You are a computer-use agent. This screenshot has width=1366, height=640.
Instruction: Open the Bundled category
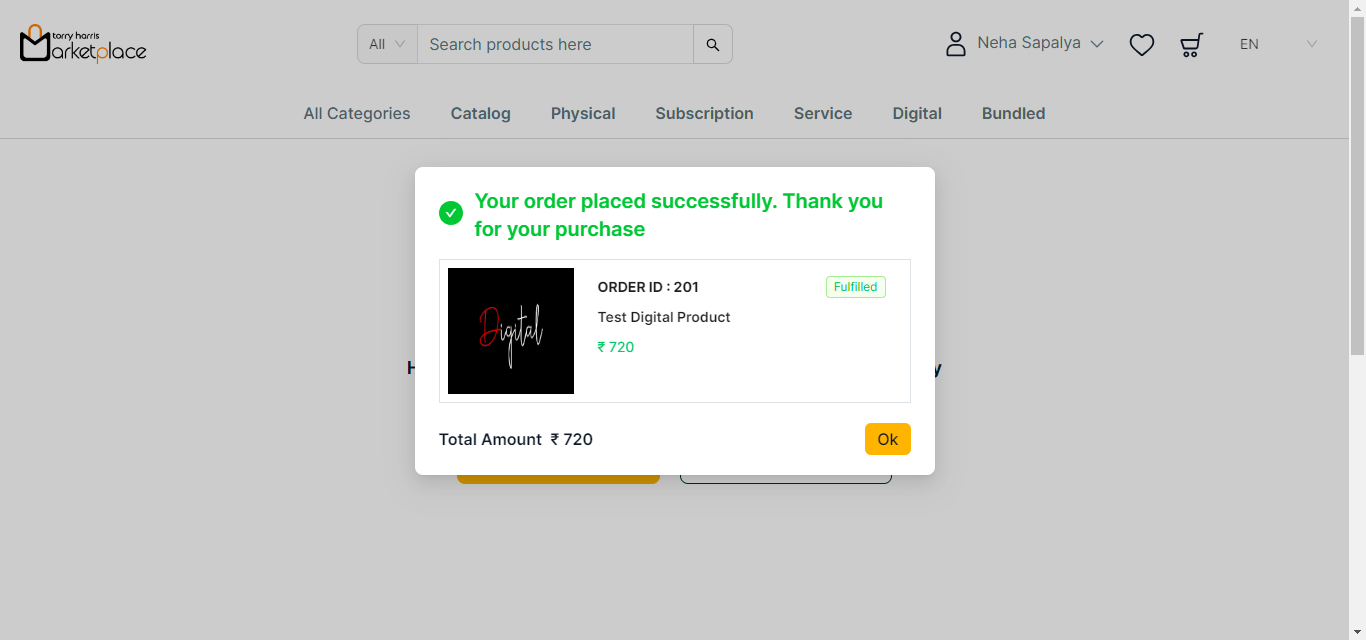pos(1013,114)
